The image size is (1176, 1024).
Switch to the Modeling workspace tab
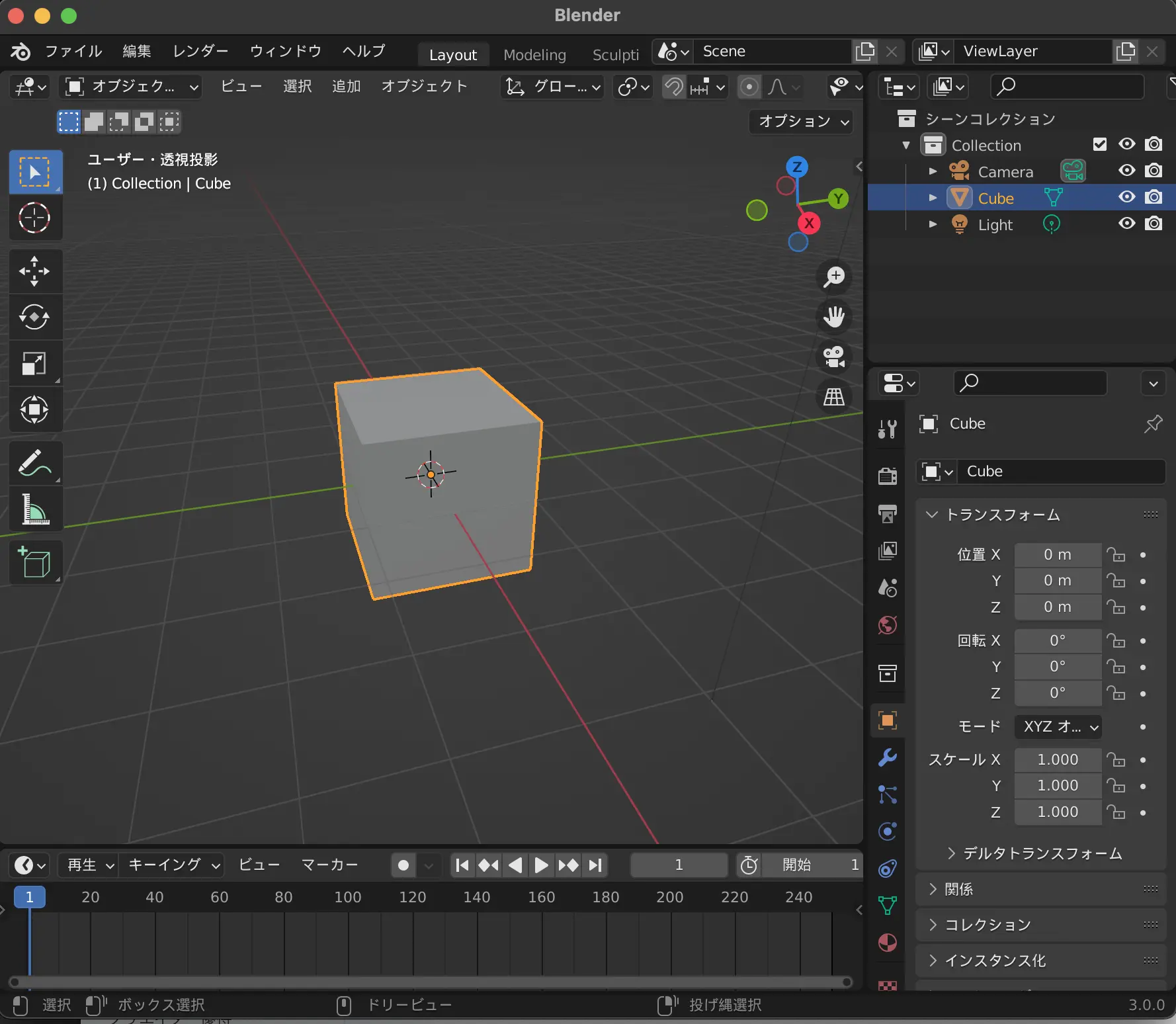coord(534,54)
